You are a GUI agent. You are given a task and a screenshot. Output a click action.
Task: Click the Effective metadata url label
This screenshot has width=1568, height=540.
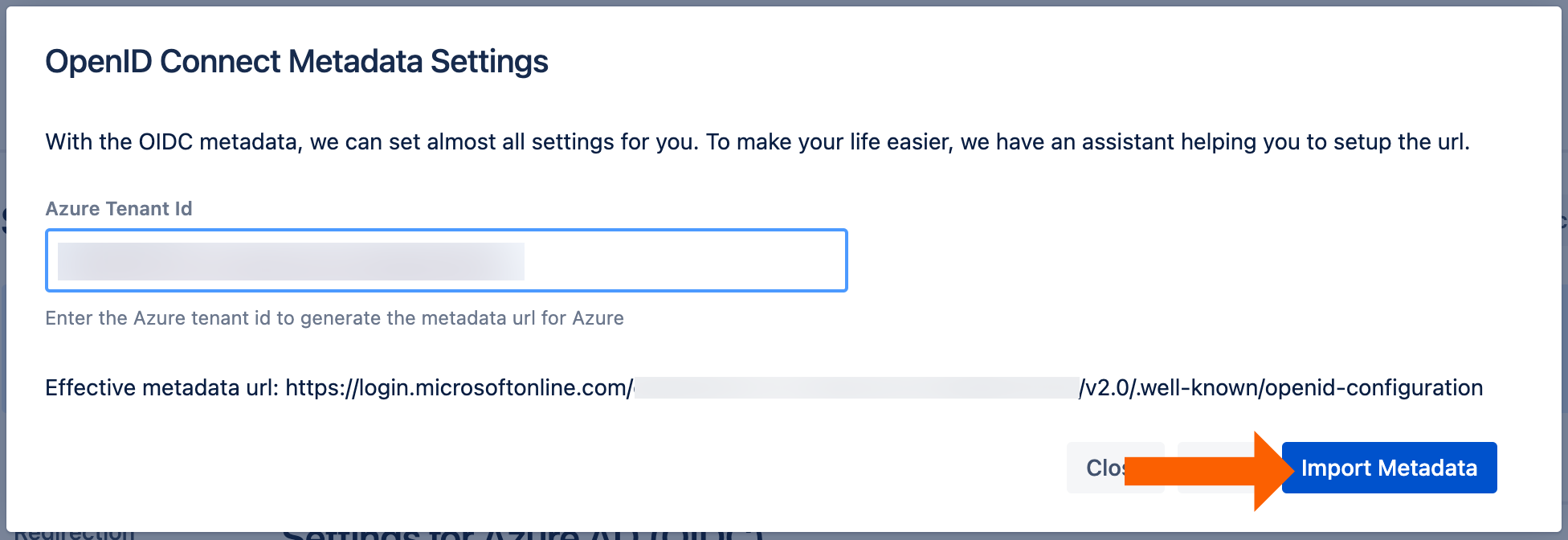161,388
